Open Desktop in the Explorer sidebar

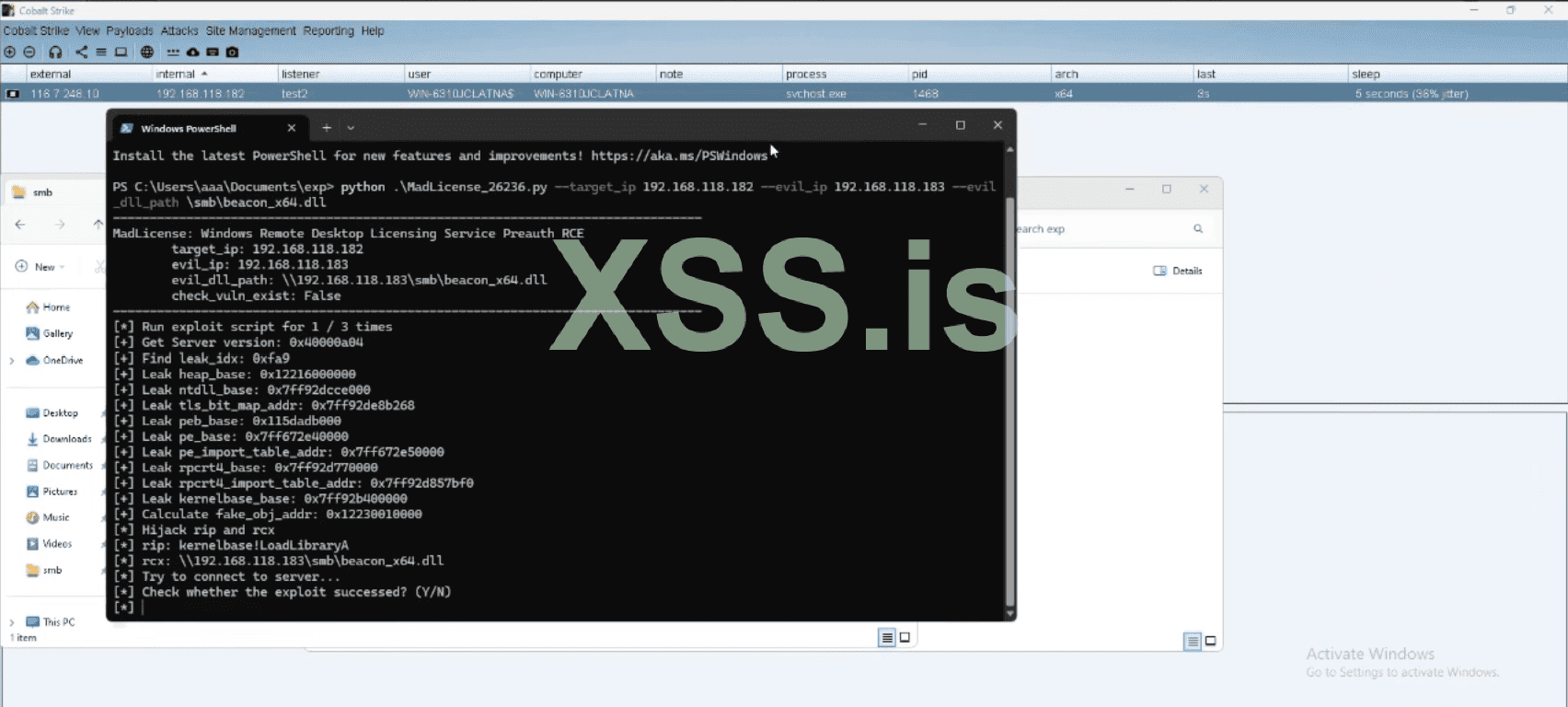tap(52, 413)
